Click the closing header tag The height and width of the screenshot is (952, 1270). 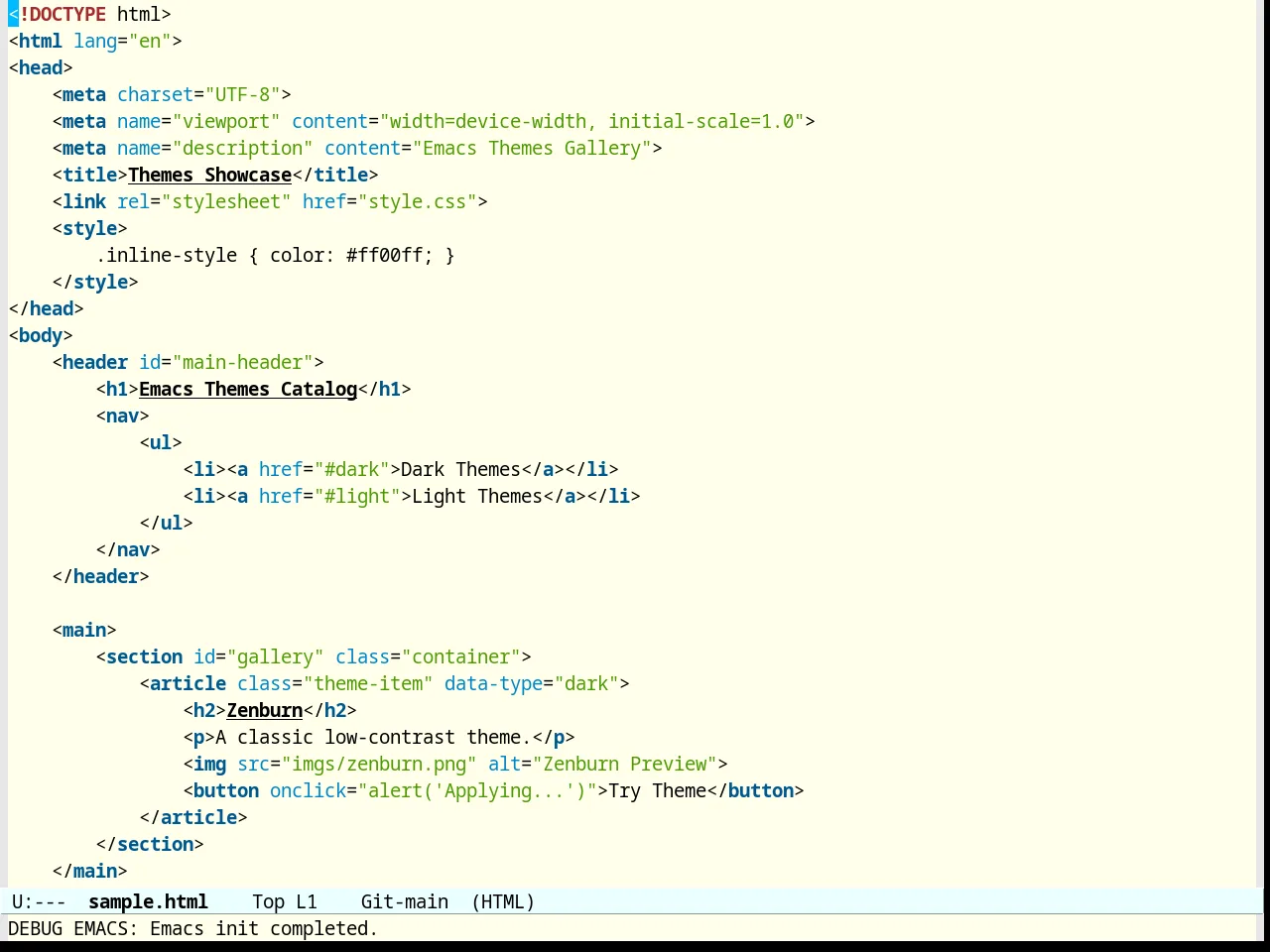(100, 576)
